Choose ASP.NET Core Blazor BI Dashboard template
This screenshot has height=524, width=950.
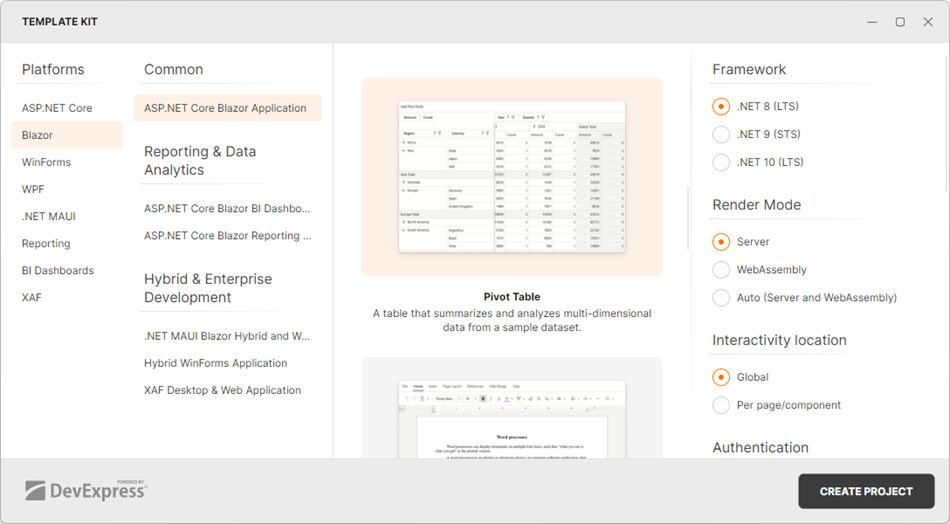(227, 208)
